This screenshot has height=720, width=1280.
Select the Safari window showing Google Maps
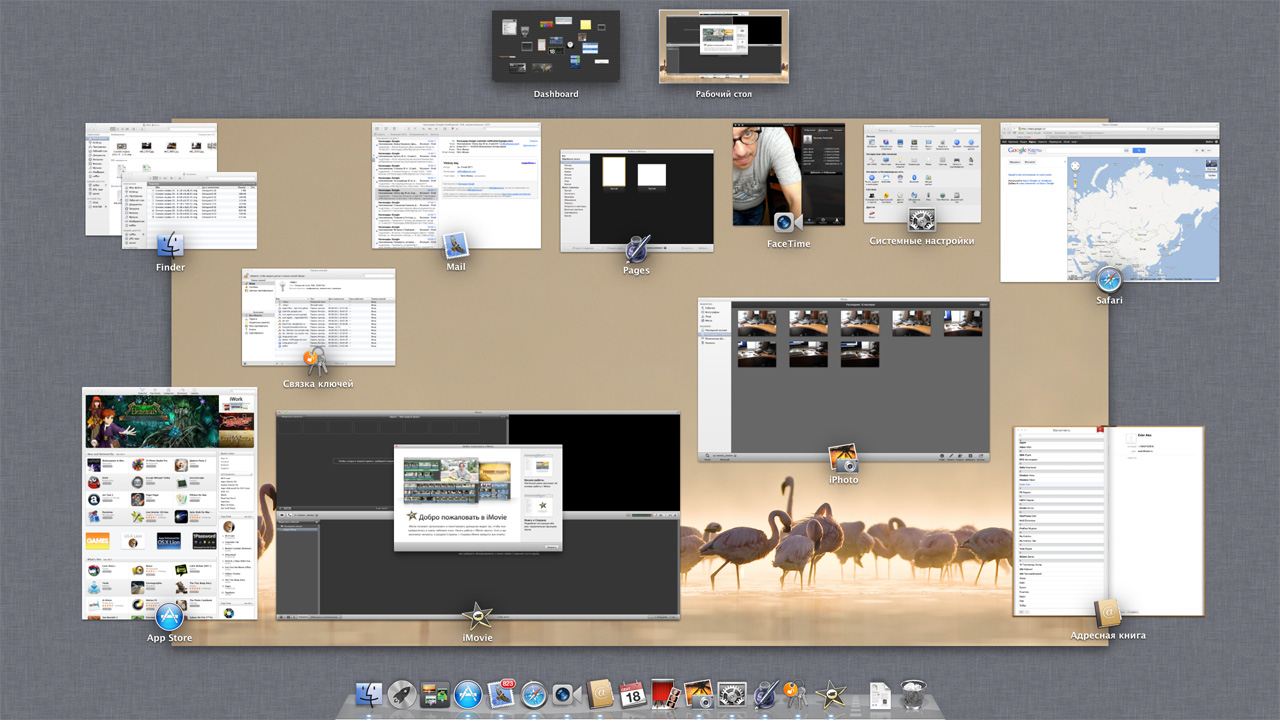(1109, 200)
